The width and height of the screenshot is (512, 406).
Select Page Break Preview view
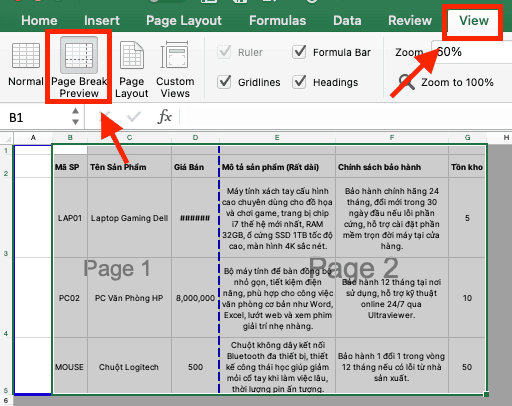79,67
